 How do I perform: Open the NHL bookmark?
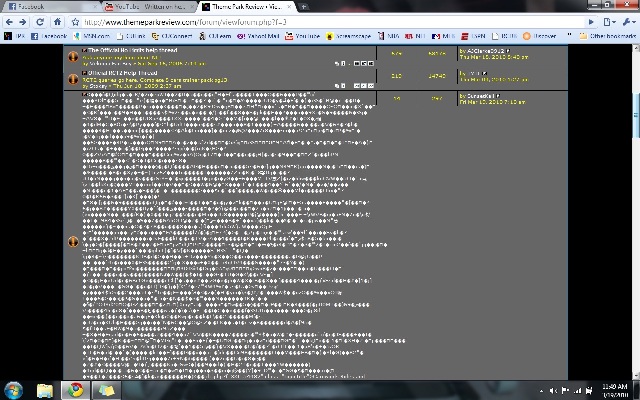coord(415,36)
